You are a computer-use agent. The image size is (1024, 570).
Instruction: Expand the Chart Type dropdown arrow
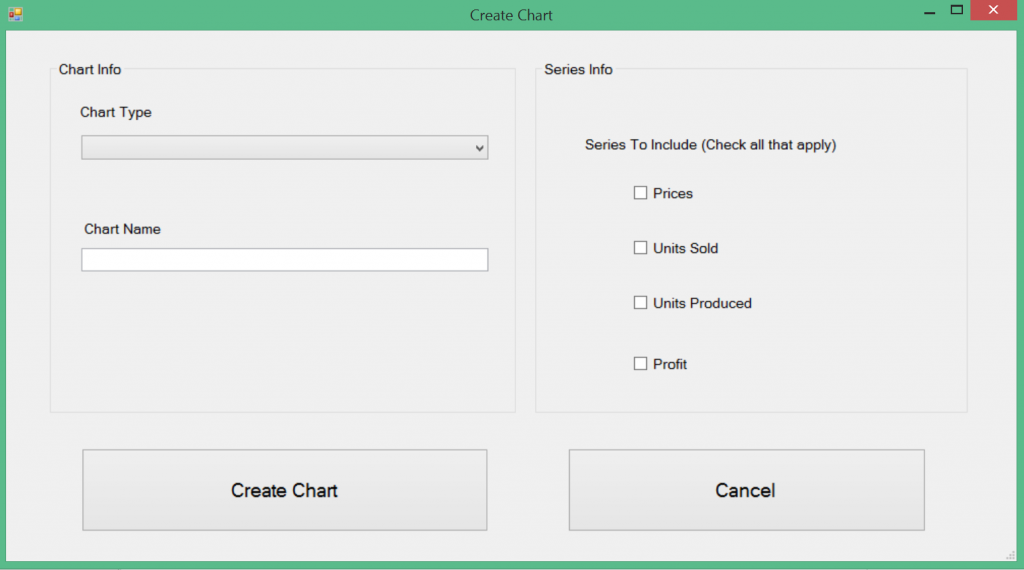tap(480, 148)
